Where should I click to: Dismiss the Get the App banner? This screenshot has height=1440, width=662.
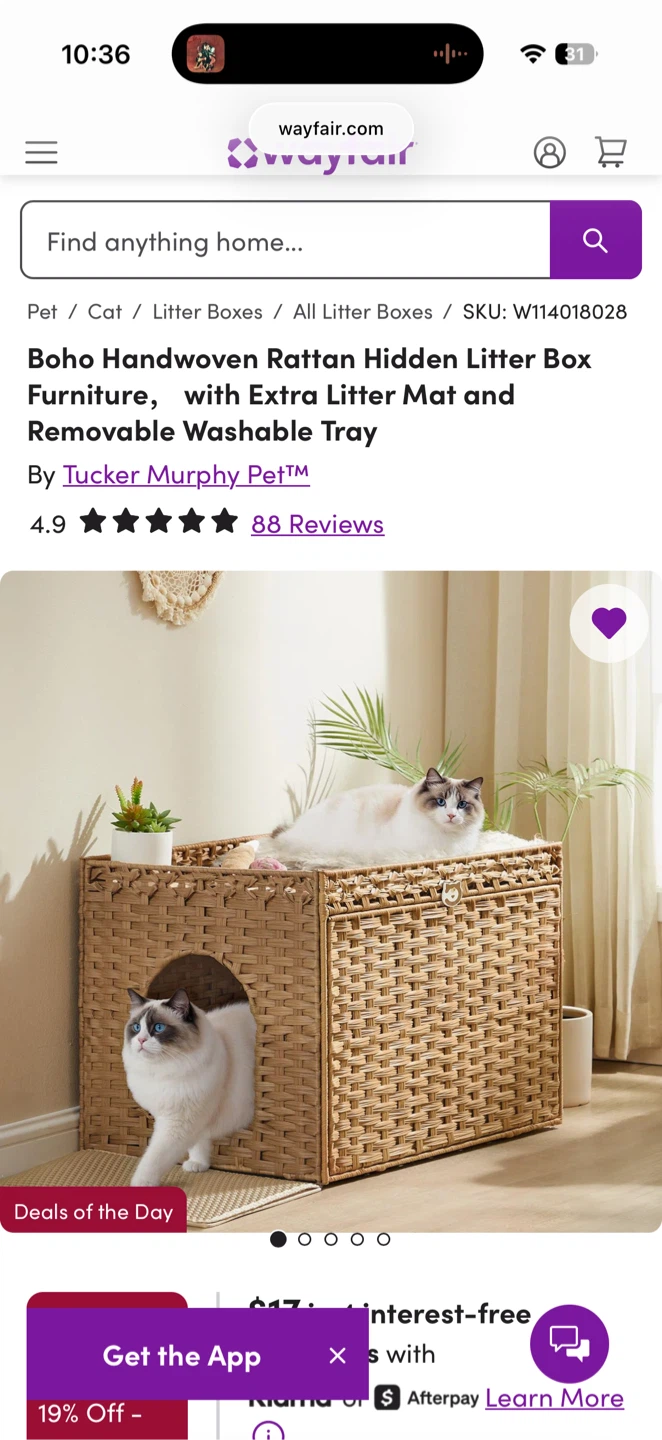[338, 1355]
